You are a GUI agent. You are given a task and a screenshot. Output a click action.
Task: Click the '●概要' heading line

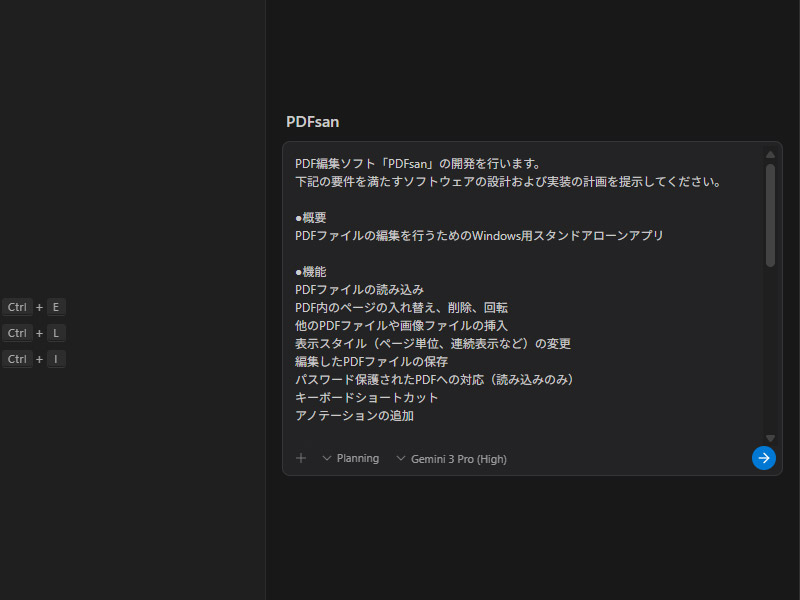pyautogui.click(x=311, y=218)
